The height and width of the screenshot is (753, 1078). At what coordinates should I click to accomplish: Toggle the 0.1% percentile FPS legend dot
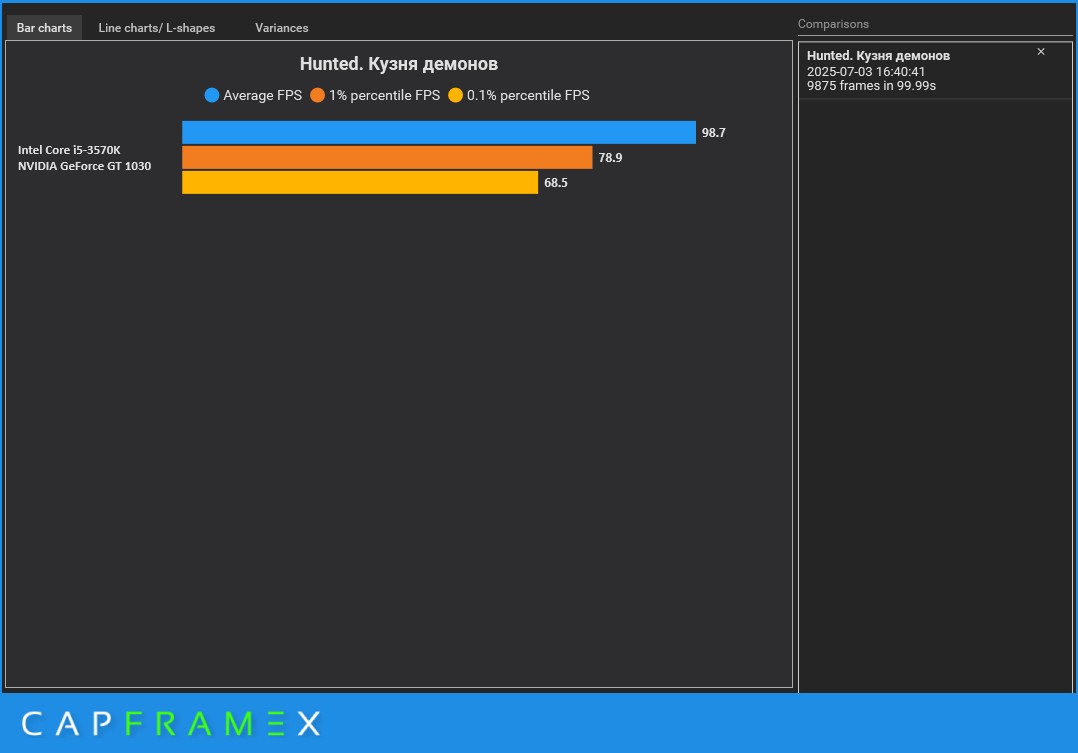coord(455,95)
